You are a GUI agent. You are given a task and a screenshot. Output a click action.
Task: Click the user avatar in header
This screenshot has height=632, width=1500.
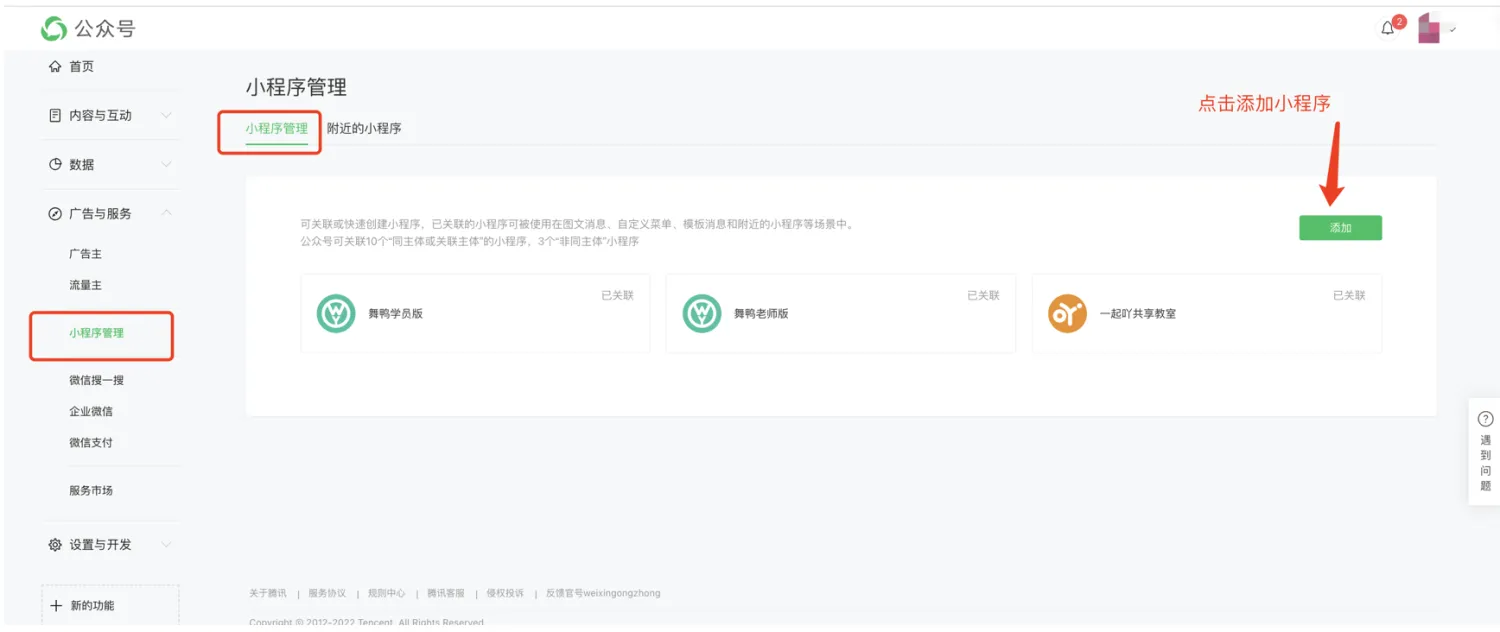point(1429,29)
